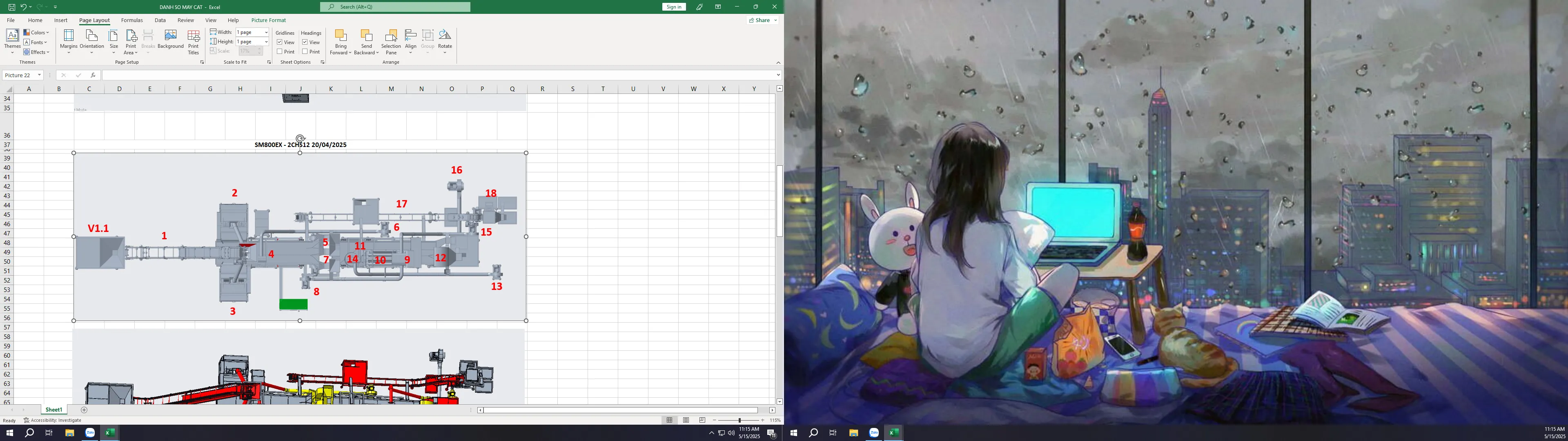Image resolution: width=1568 pixels, height=441 pixels.
Task: Zoom out with the minus button
Action: click(714, 420)
